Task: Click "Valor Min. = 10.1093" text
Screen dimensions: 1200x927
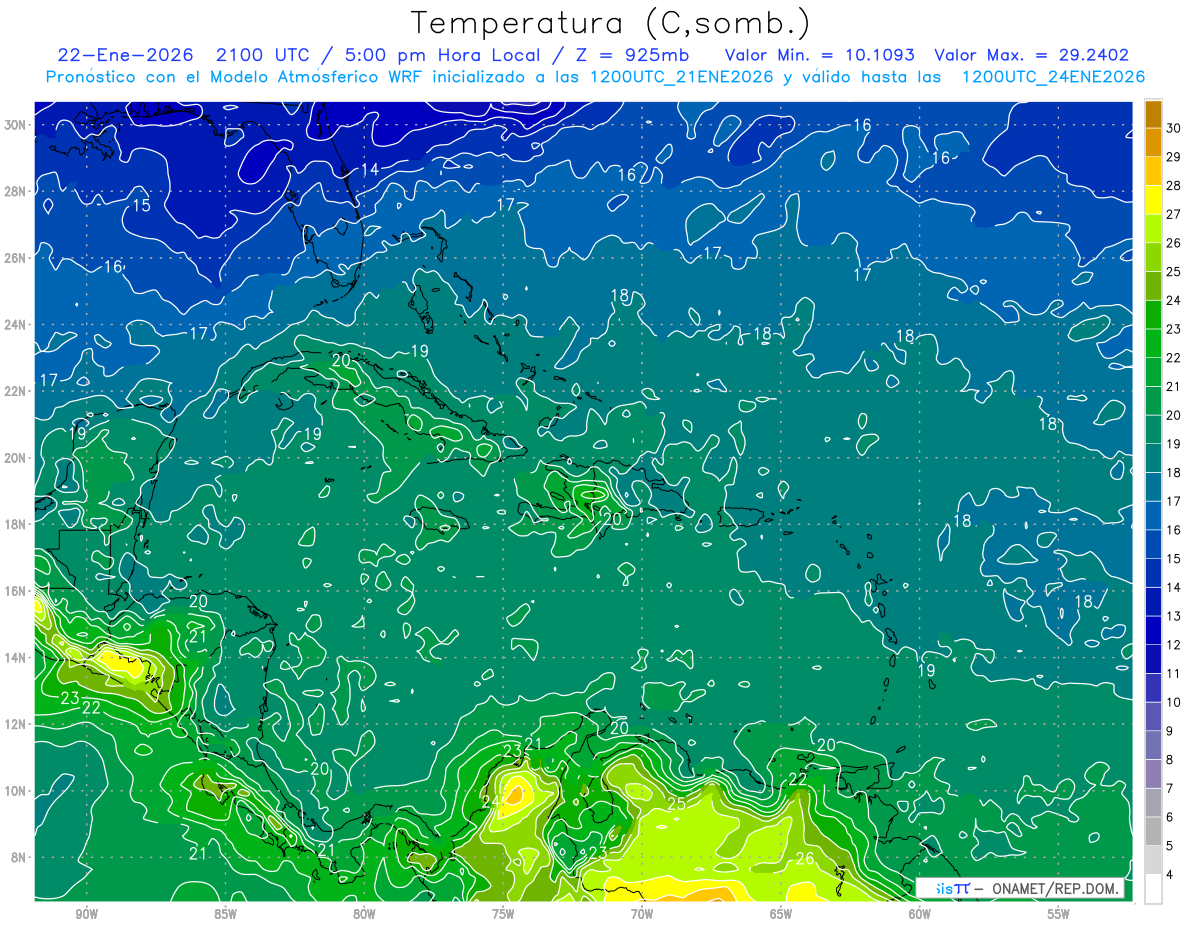Action: pyautogui.click(x=818, y=55)
